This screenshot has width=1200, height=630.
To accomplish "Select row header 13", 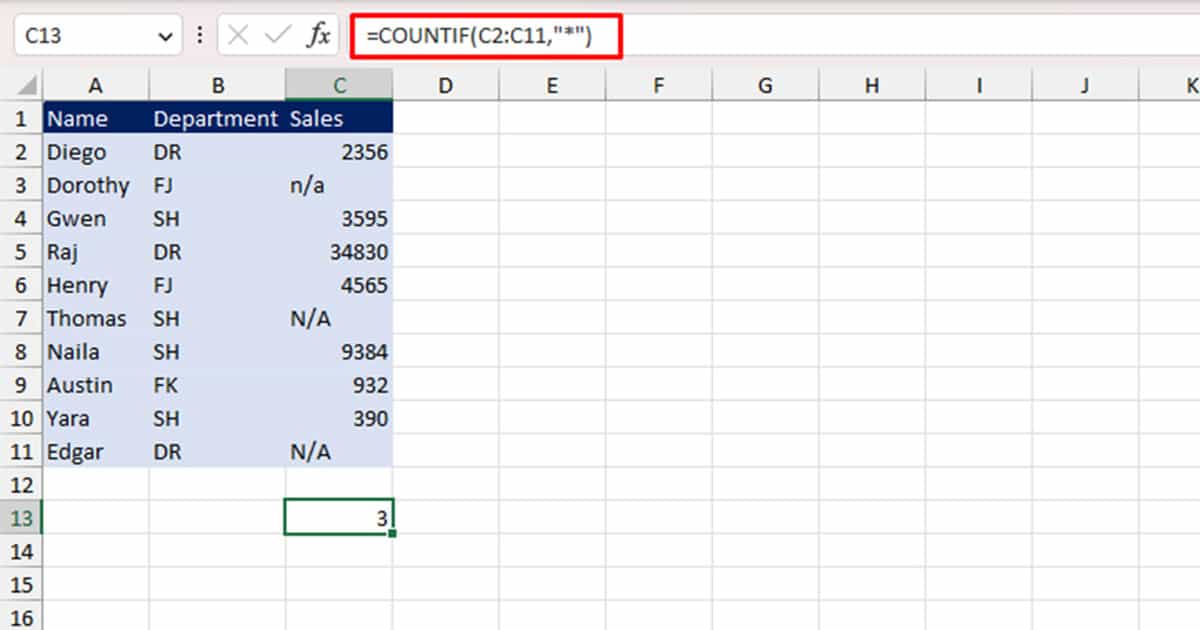I will pyautogui.click(x=22, y=518).
